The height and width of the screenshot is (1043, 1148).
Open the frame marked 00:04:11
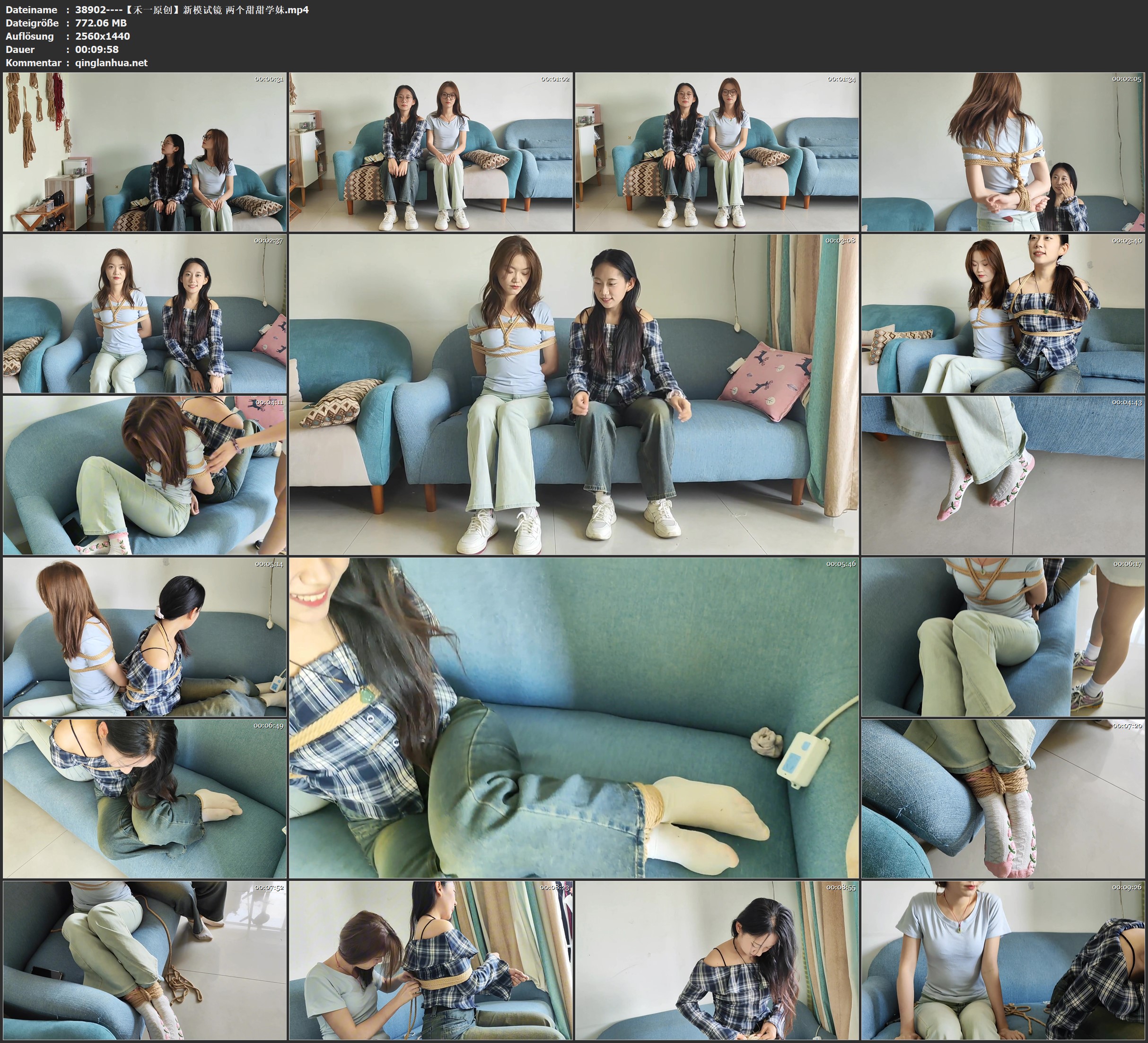click(x=145, y=475)
